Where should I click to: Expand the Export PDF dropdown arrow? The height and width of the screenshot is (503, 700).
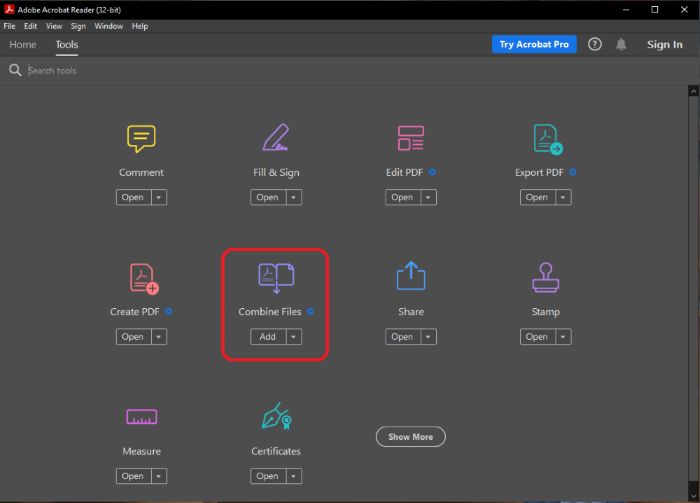[563, 197]
